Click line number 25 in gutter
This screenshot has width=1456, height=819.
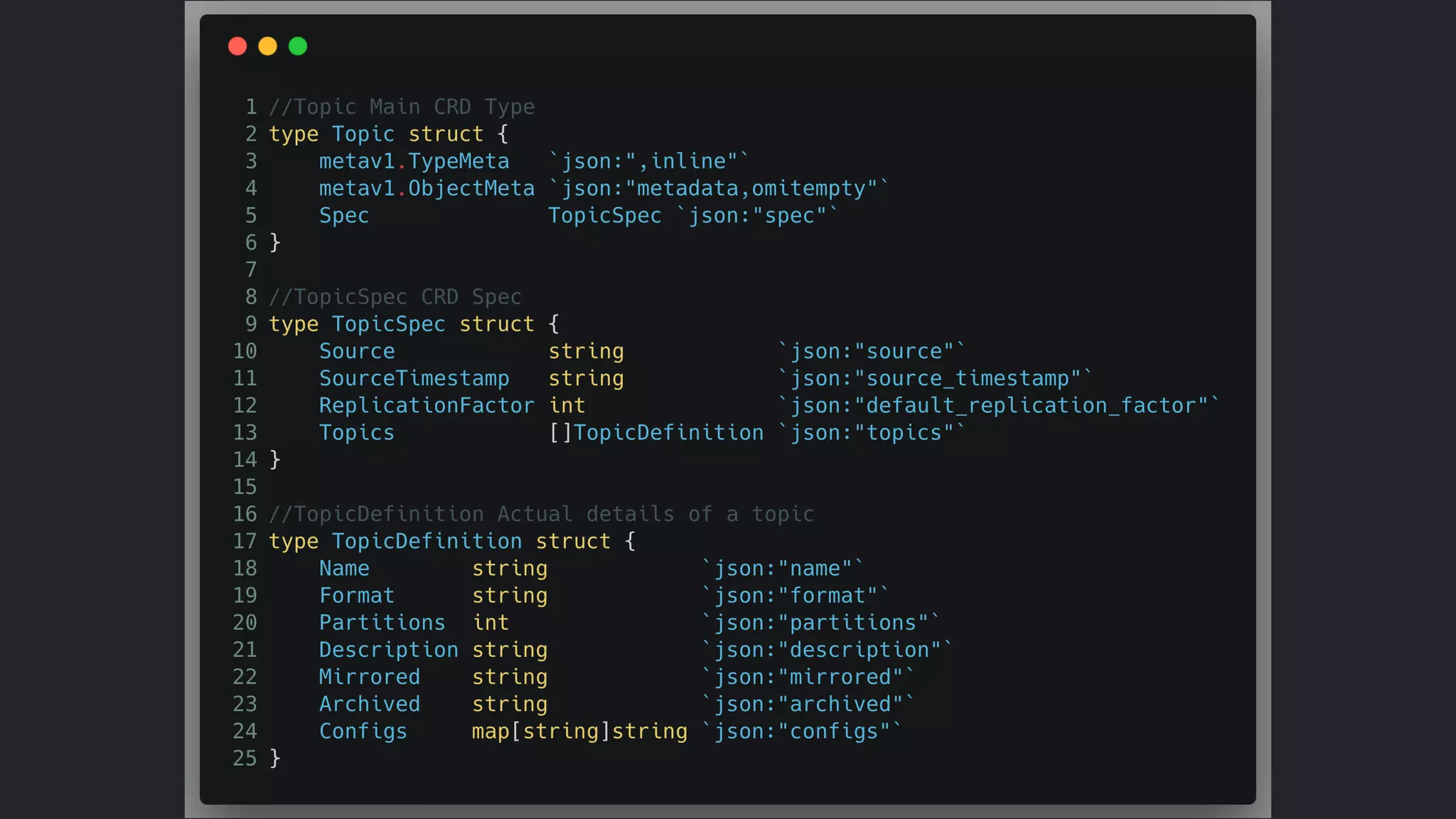245,758
